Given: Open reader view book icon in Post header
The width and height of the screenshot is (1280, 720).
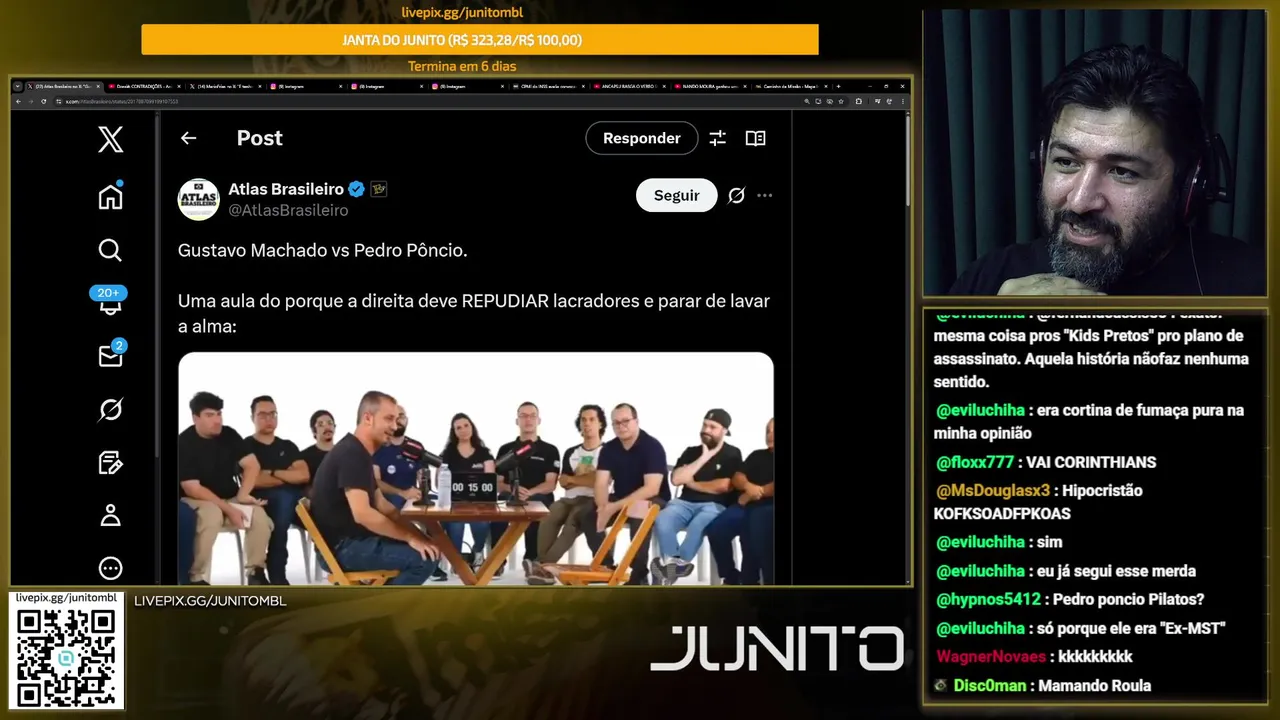Looking at the screenshot, I should click(x=756, y=138).
